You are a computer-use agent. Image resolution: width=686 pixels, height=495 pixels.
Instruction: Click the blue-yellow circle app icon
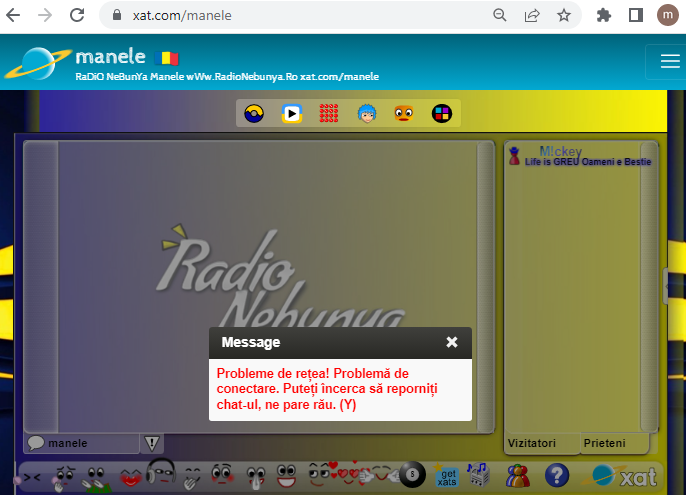pos(254,114)
